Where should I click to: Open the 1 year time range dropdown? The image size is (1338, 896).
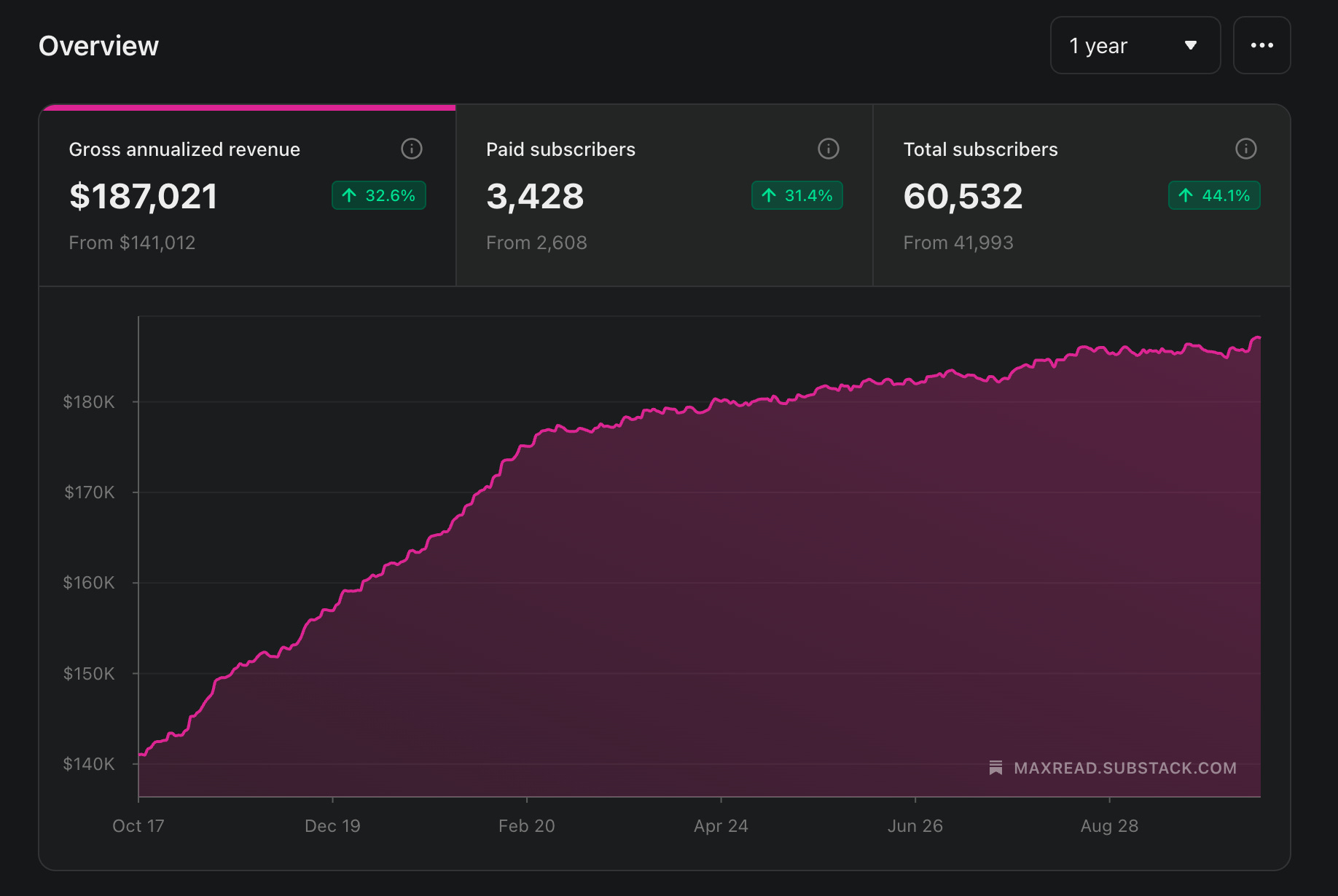(x=1135, y=45)
